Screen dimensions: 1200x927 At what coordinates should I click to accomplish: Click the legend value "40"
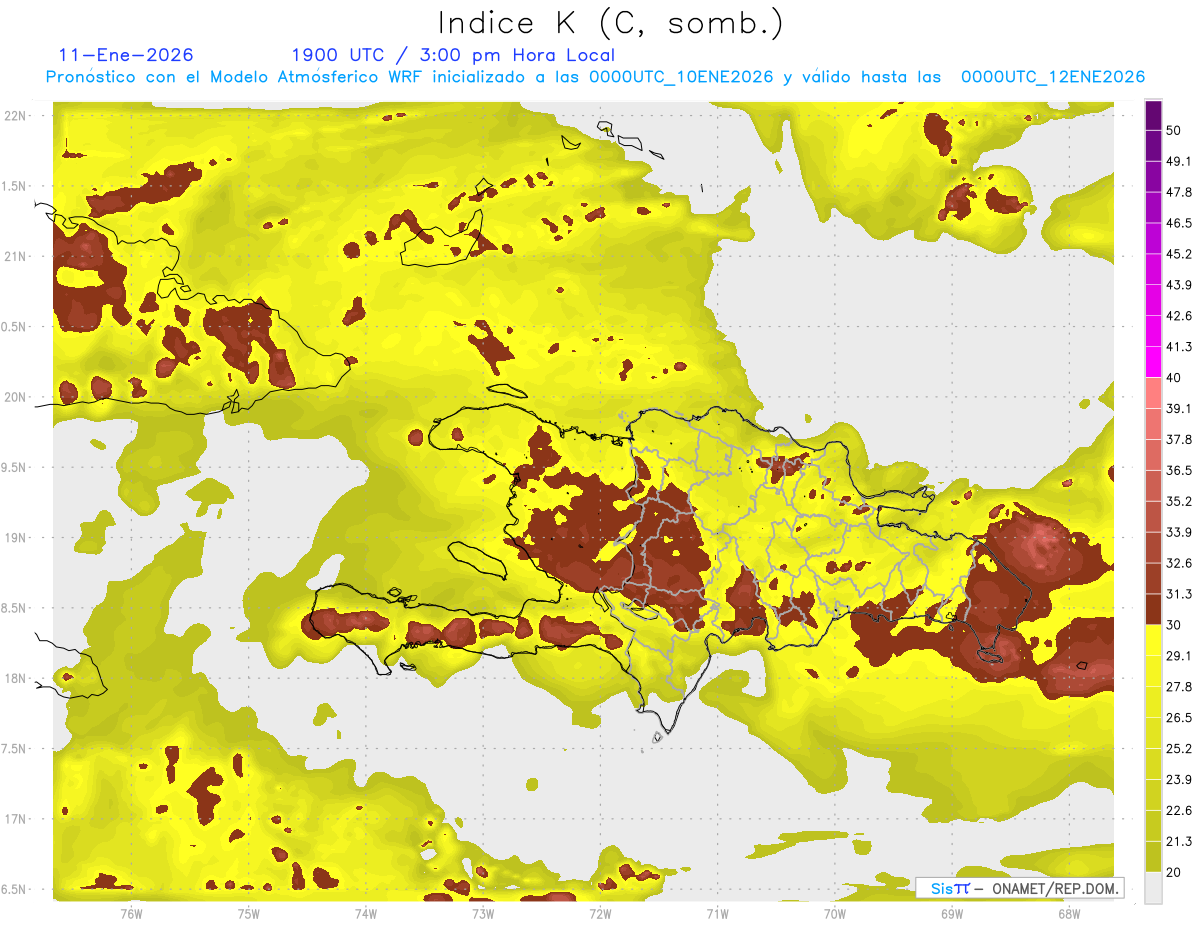pos(1174,377)
